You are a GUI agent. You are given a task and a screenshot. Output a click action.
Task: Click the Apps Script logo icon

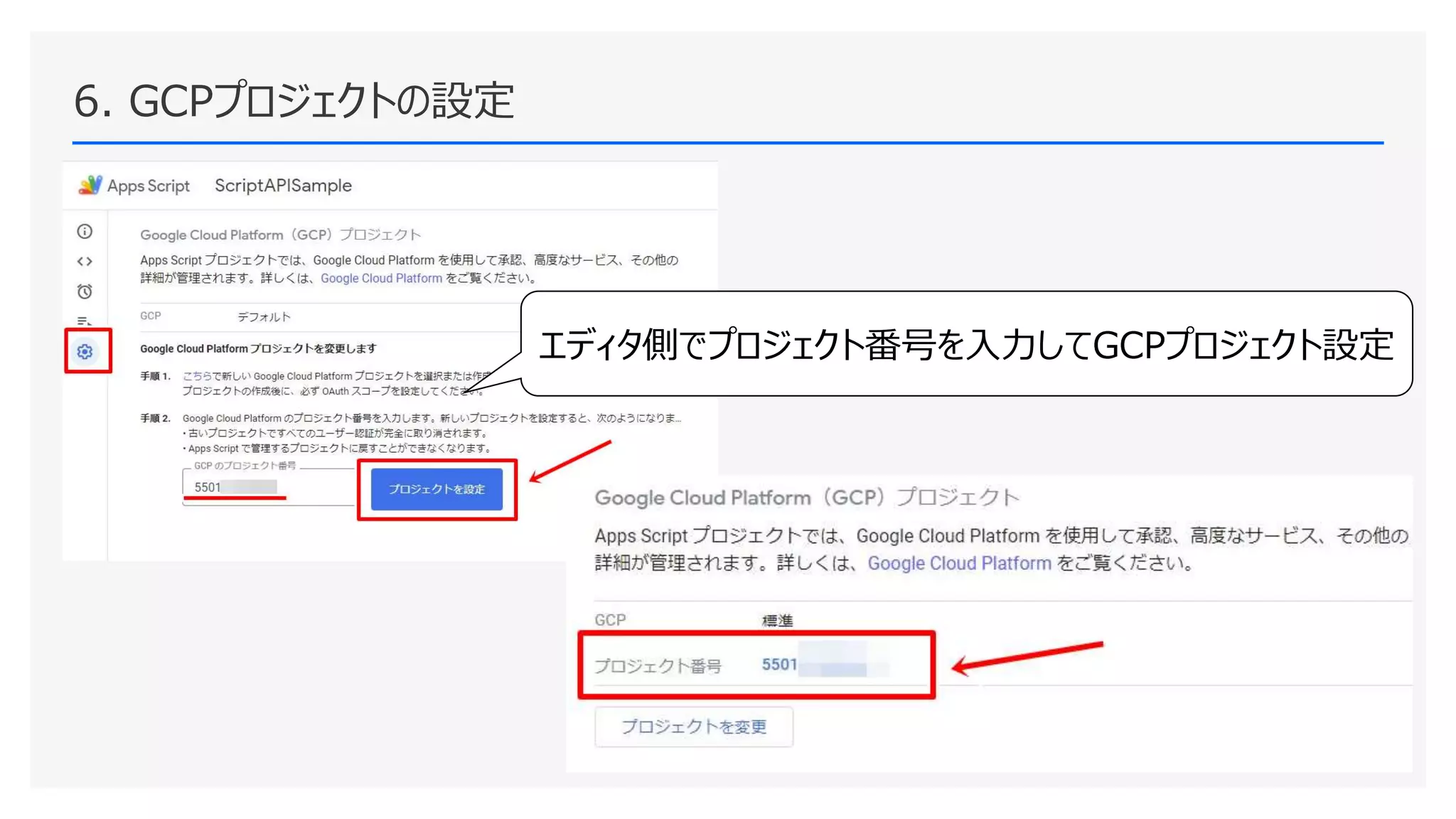(x=90, y=186)
